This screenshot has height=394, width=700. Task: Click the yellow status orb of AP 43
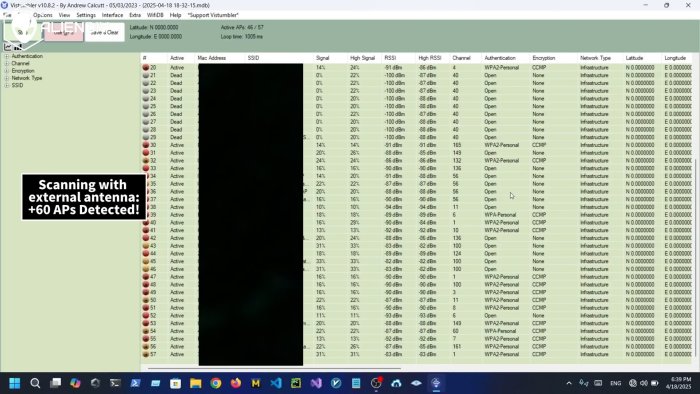[x=146, y=246]
